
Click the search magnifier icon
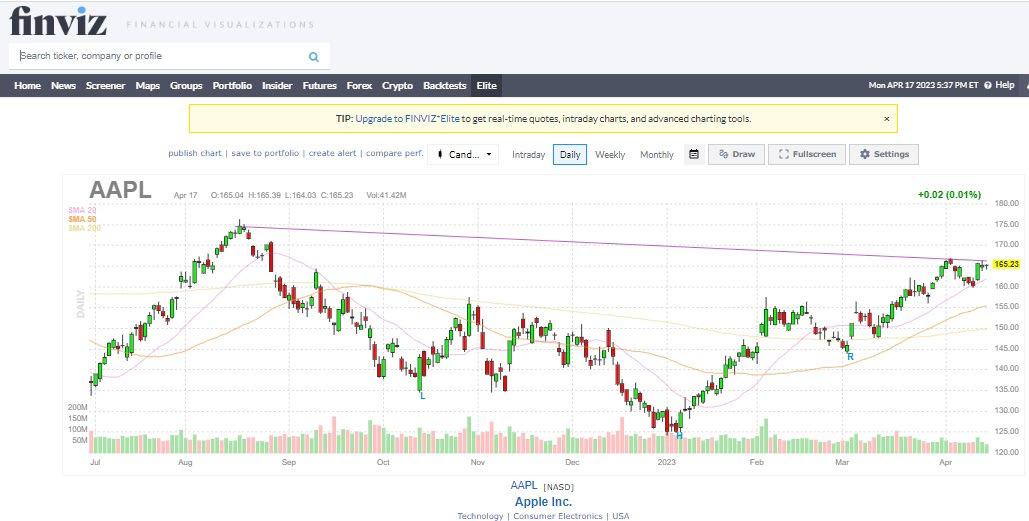[314, 56]
